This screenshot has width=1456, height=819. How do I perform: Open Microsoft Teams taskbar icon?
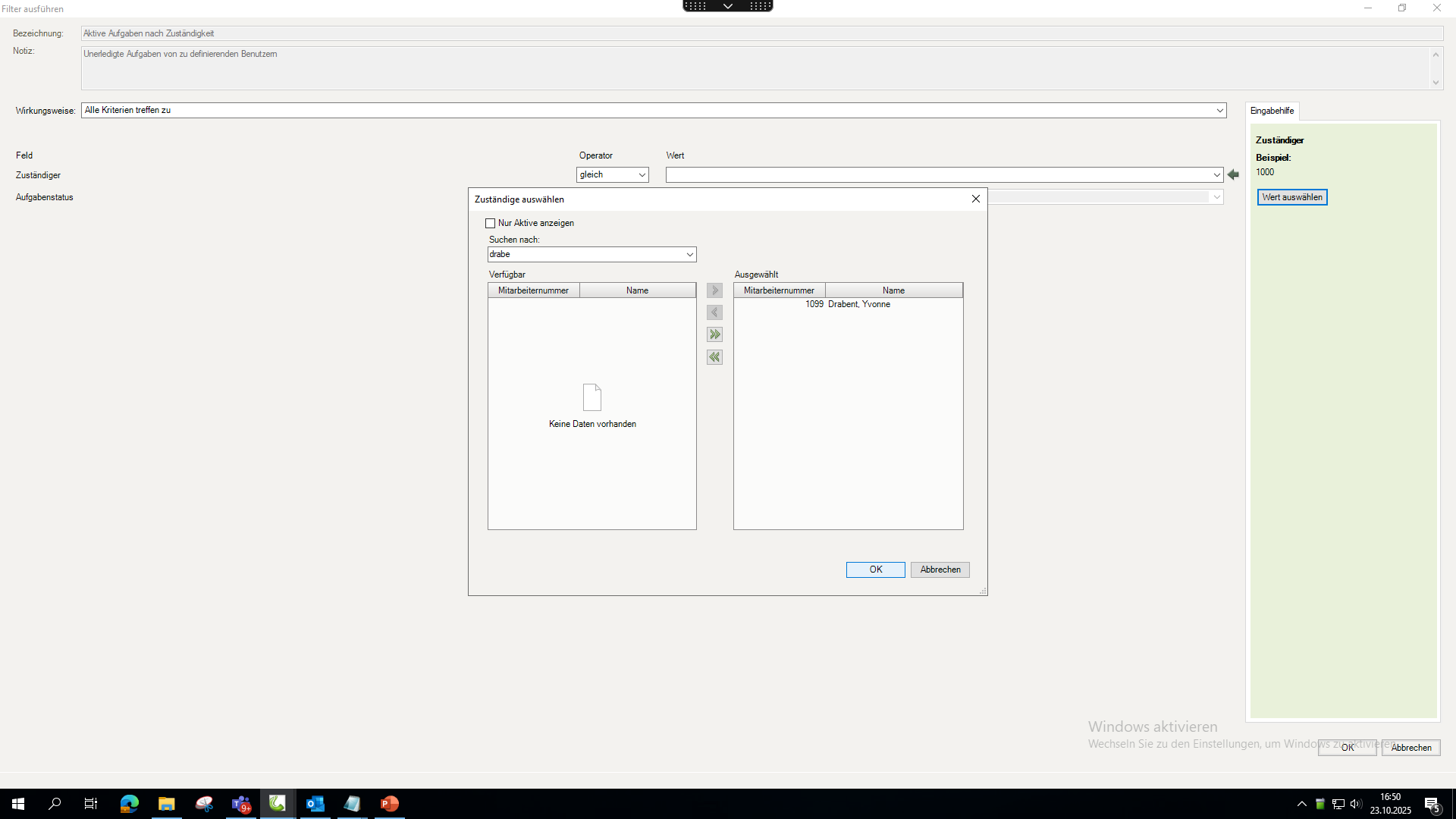[x=241, y=804]
